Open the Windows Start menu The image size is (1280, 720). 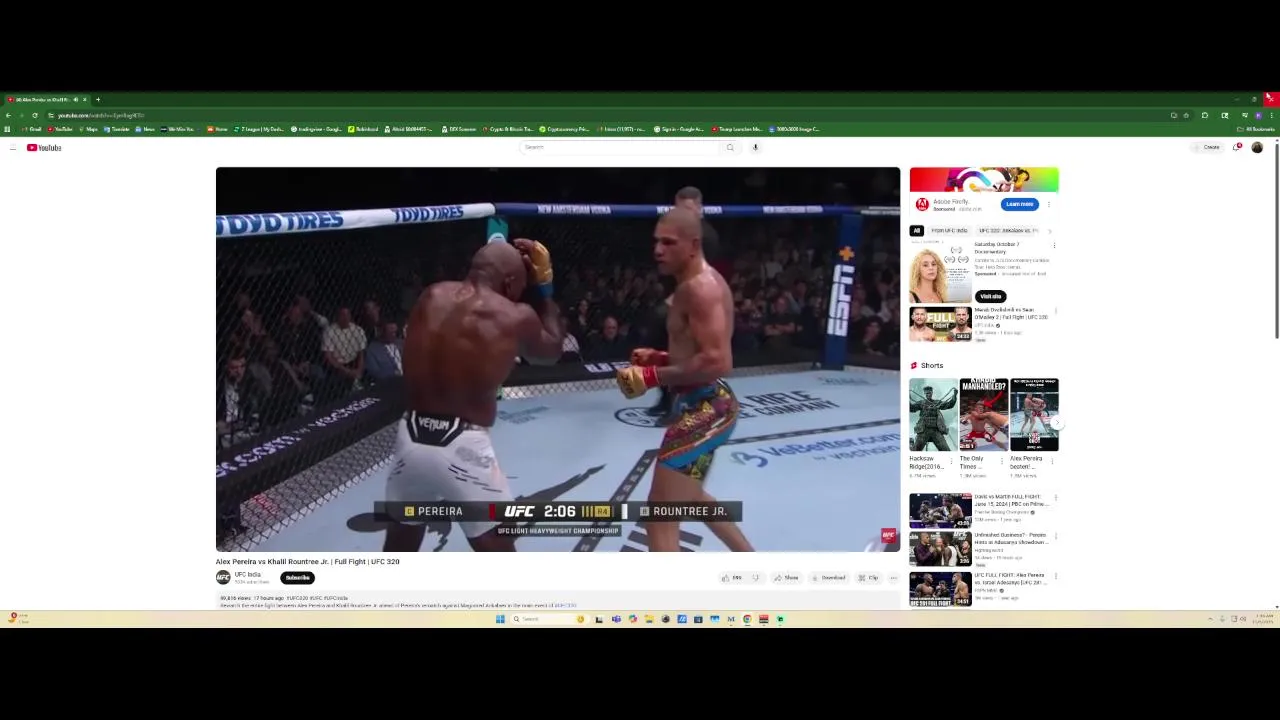500,619
